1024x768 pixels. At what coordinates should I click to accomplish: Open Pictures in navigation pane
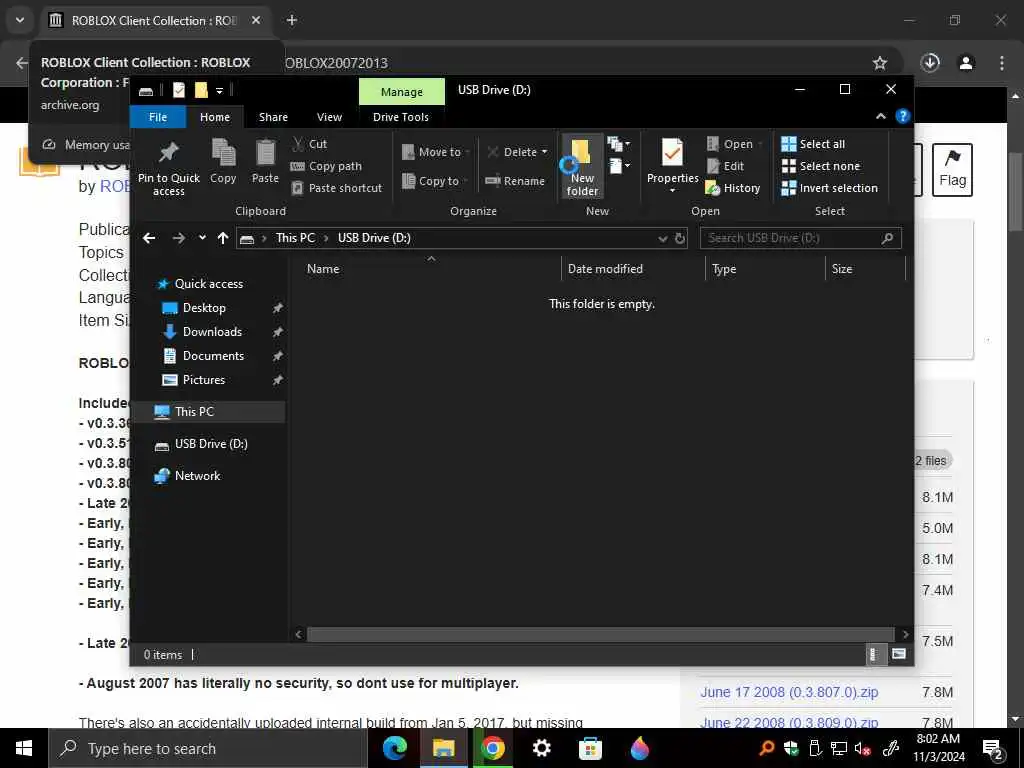[x=204, y=380]
